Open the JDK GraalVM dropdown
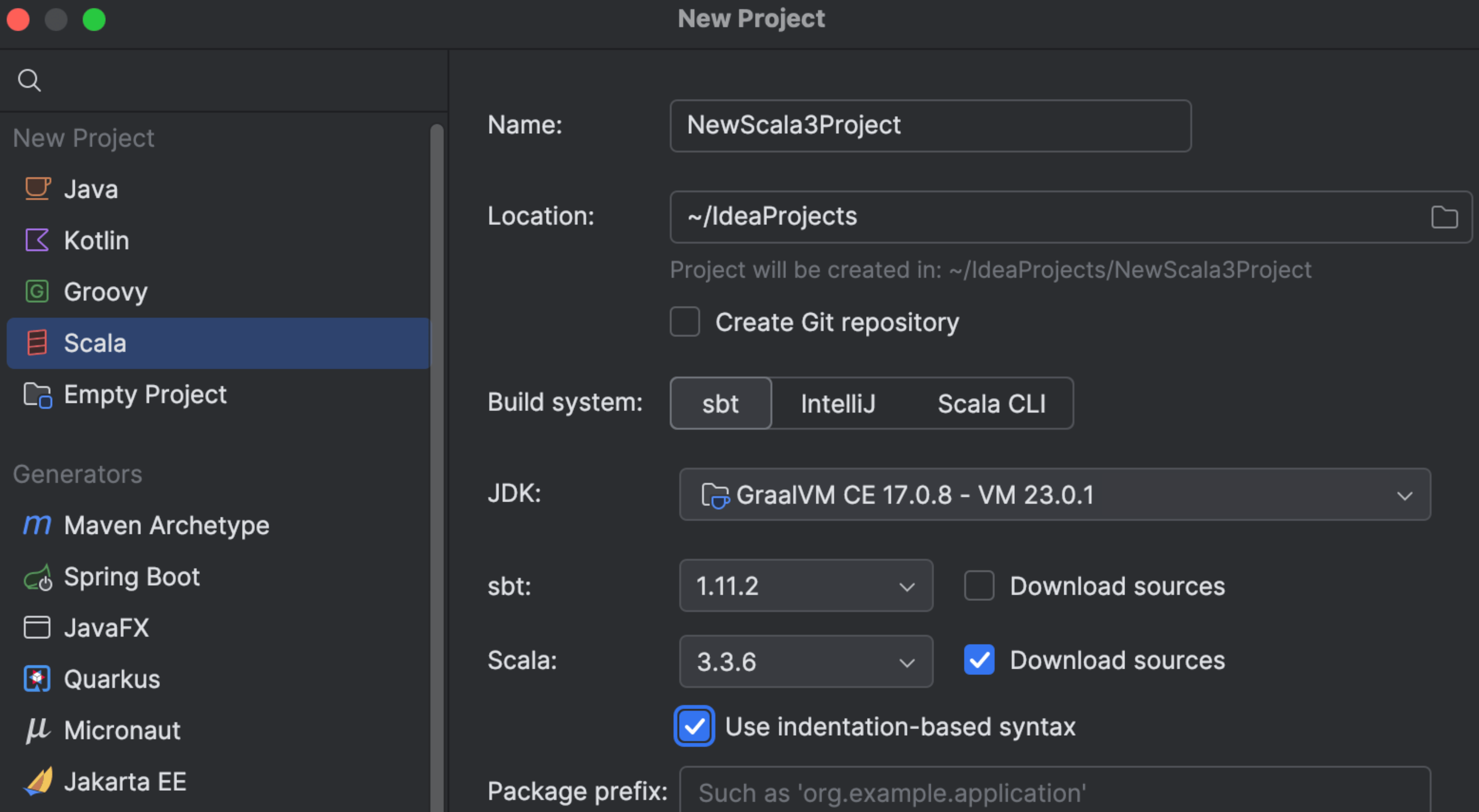The height and width of the screenshot is (812, 1479). [1054, 494]
